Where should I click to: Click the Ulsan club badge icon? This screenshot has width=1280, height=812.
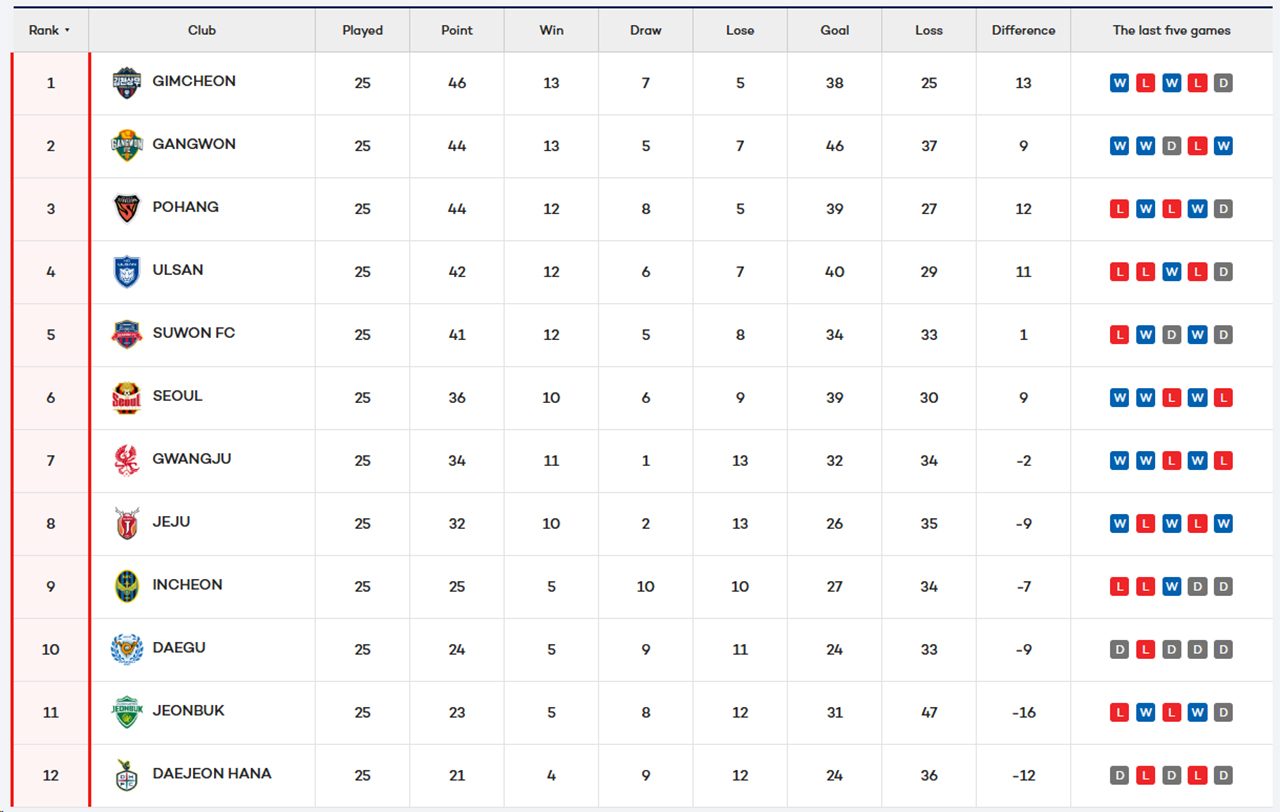pyautogui.click(x=127, y=272)
